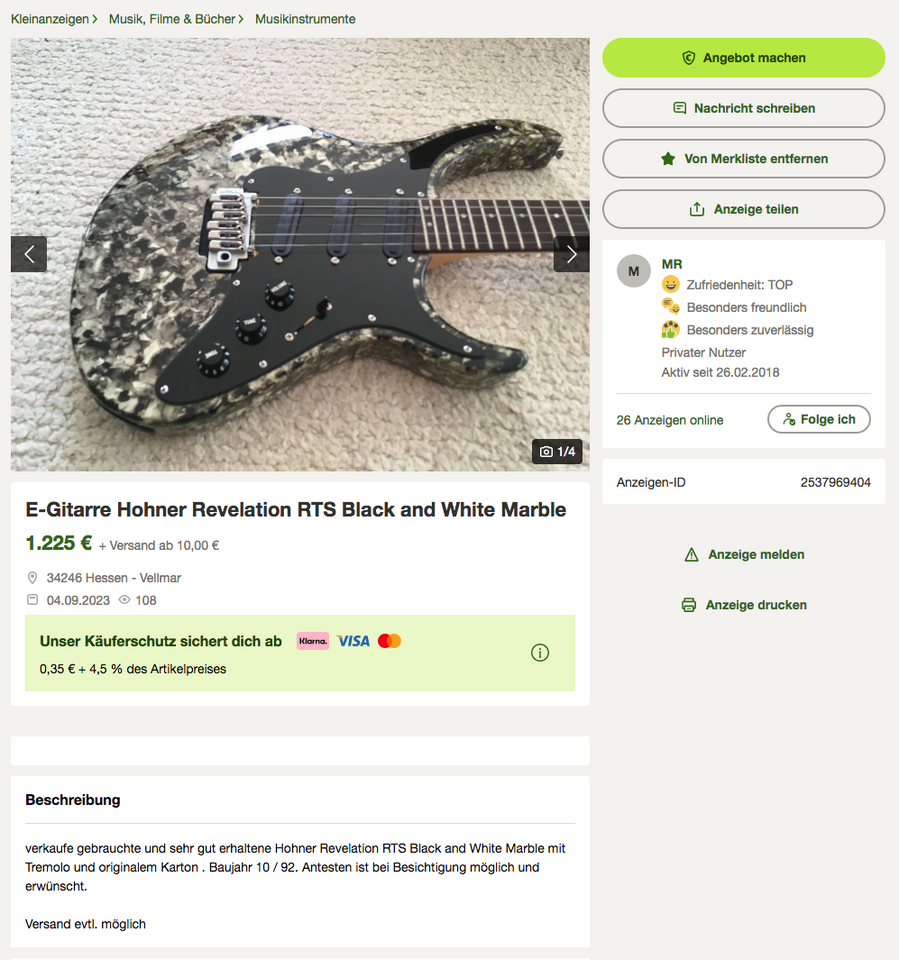Report the ad via Anzeige melden
Screen dimensions: 899x960
[744, 555]
